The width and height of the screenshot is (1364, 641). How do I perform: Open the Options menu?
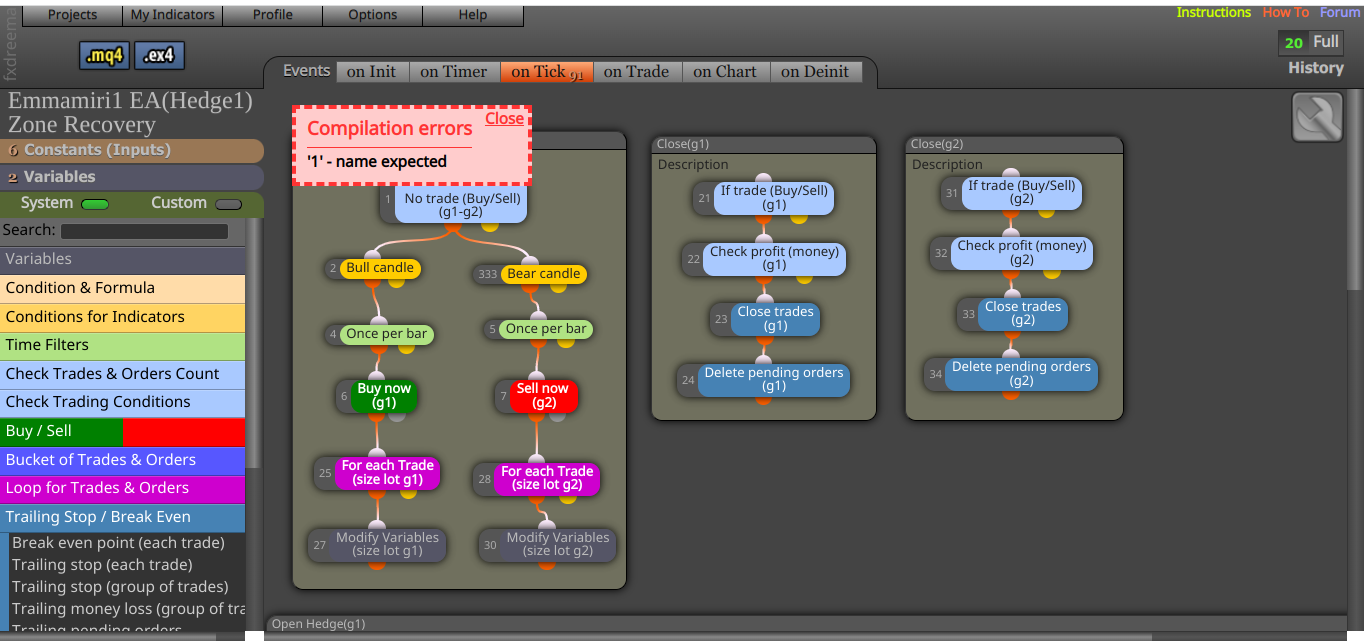(x=373, y=15)
